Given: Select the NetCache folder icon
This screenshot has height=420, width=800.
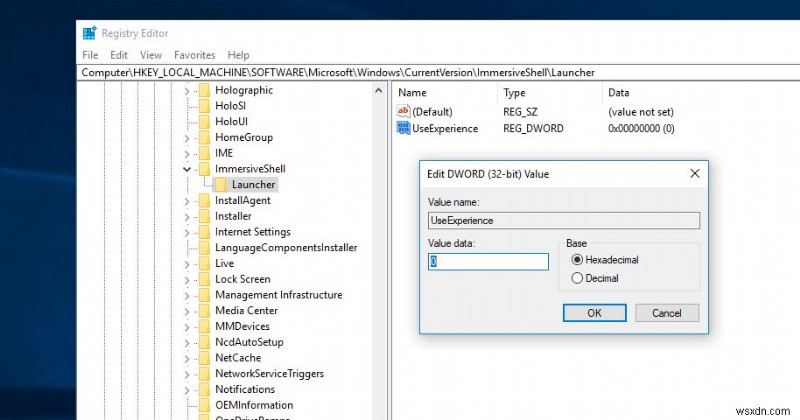Looking at the screenshot, I should click(x=204, y=358).
